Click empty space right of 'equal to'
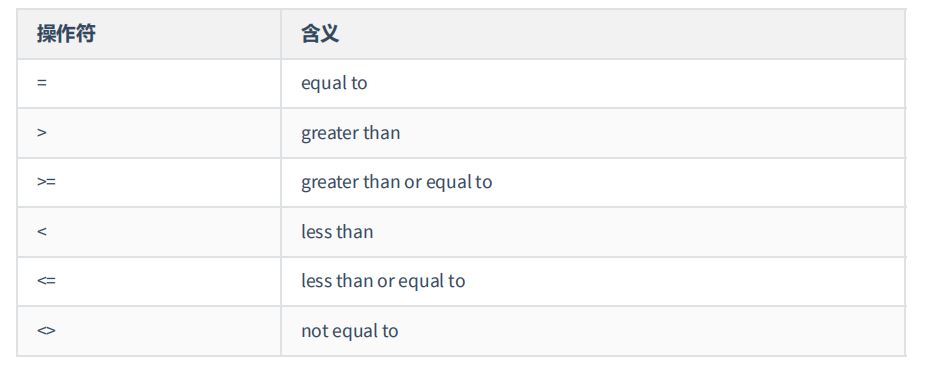The width and height of the screenshot is (927, 366). pyautogui.click(x=636, y=83)
